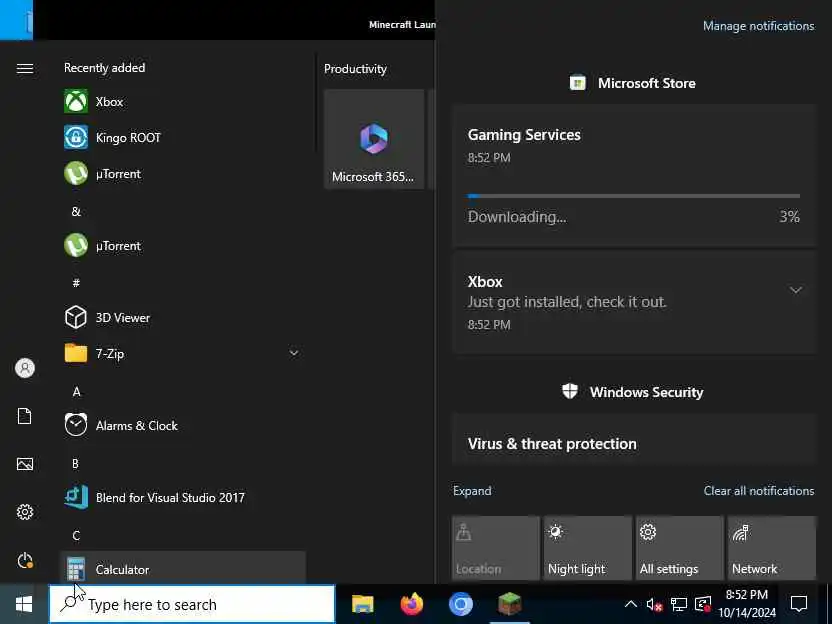Screen dimensions: 832x624
Task: Open µTorrent under Recently added
Action: tap(183, 174)
